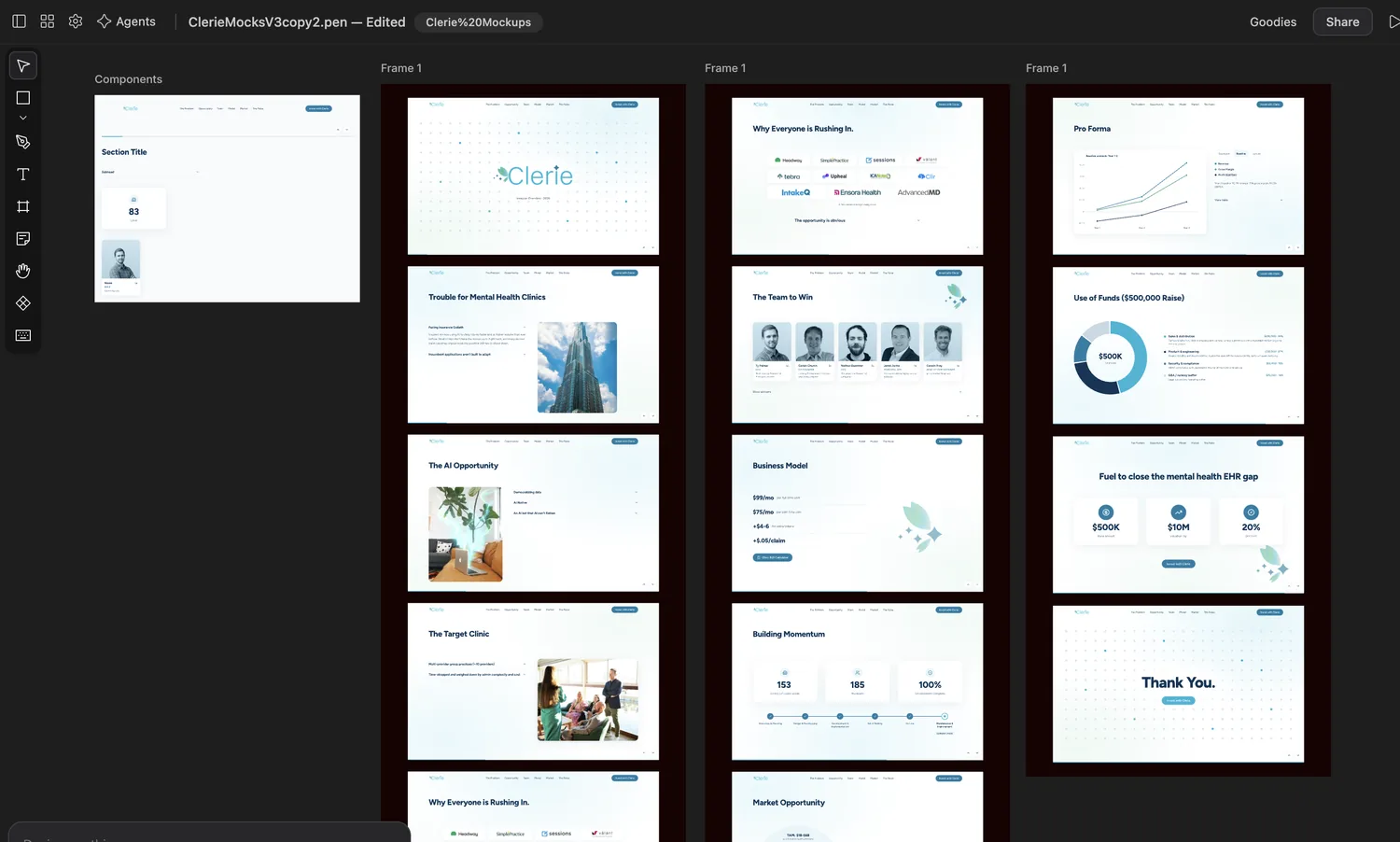Select the Use of Funds slide

[x=1178, y=346]
